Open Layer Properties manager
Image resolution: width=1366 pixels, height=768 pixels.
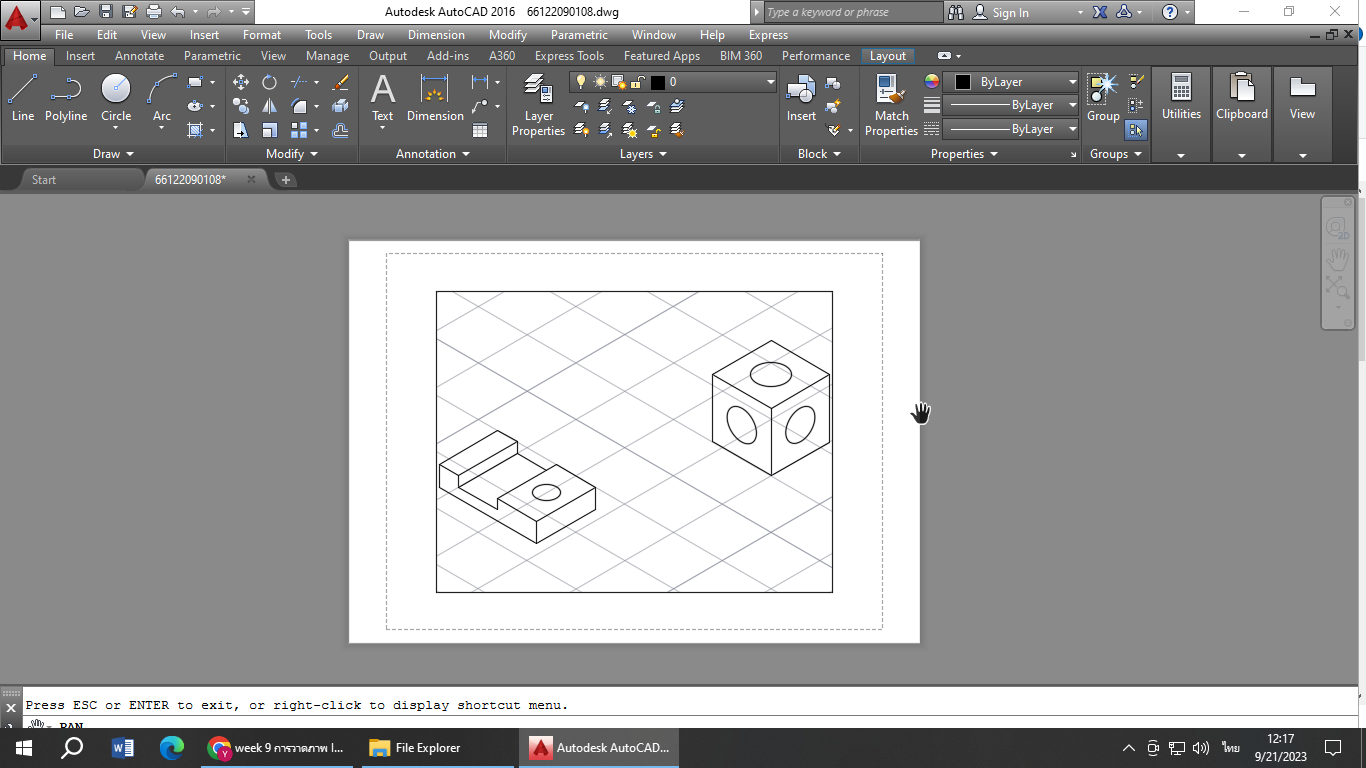(x=538, y=105)
